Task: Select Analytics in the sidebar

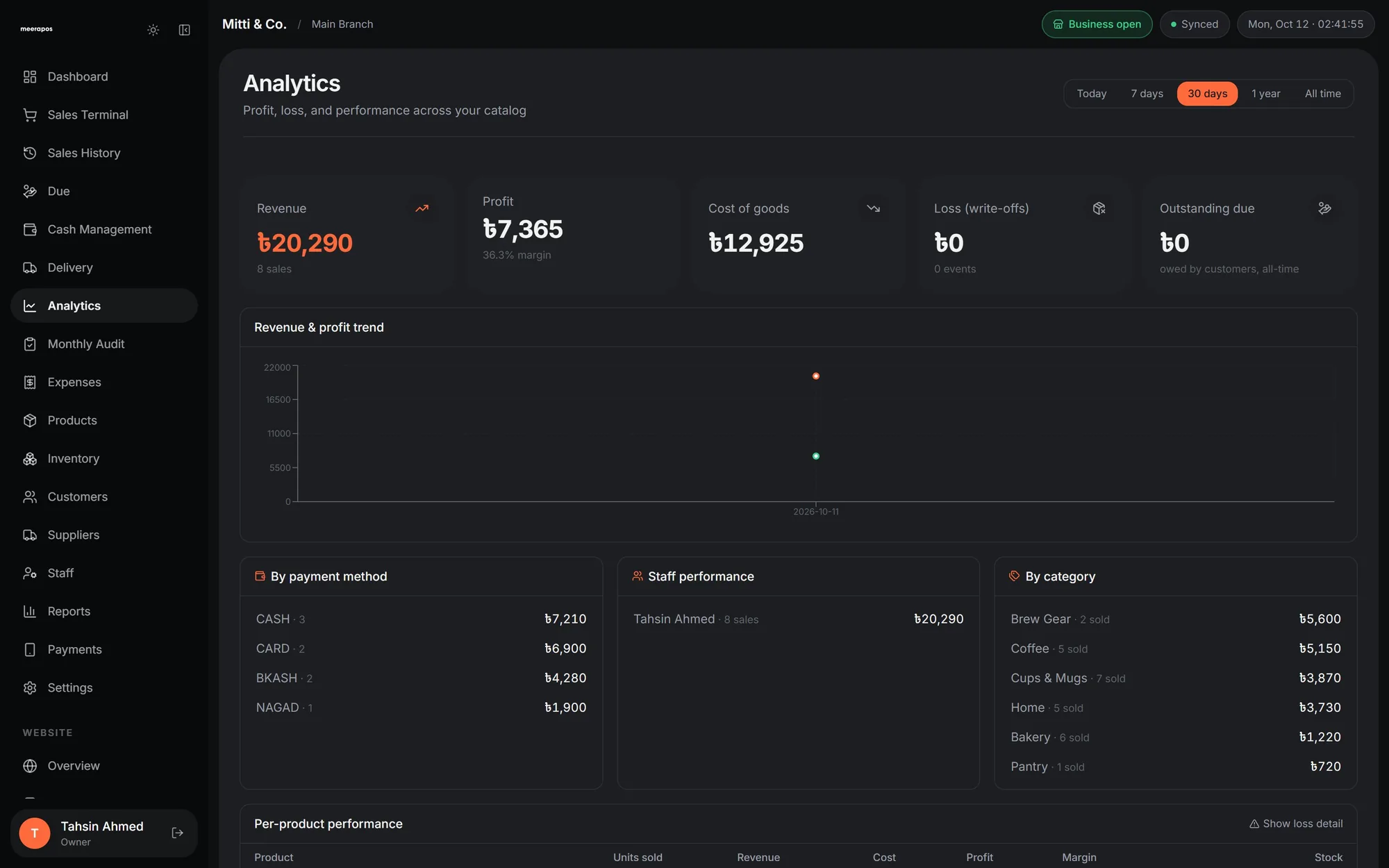Action: (x=104, y=306)
